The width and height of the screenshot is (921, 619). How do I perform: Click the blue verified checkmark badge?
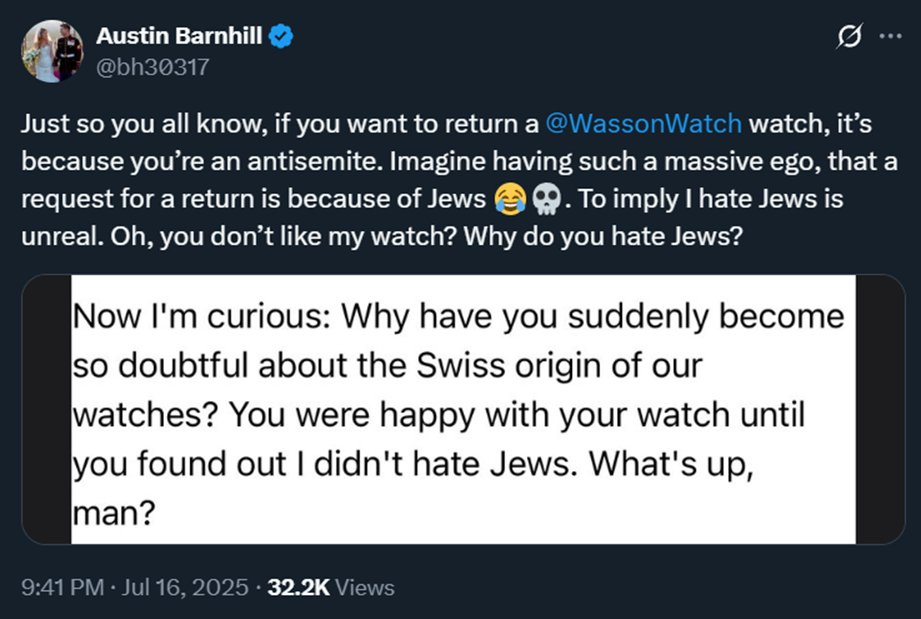click(282, 37)
